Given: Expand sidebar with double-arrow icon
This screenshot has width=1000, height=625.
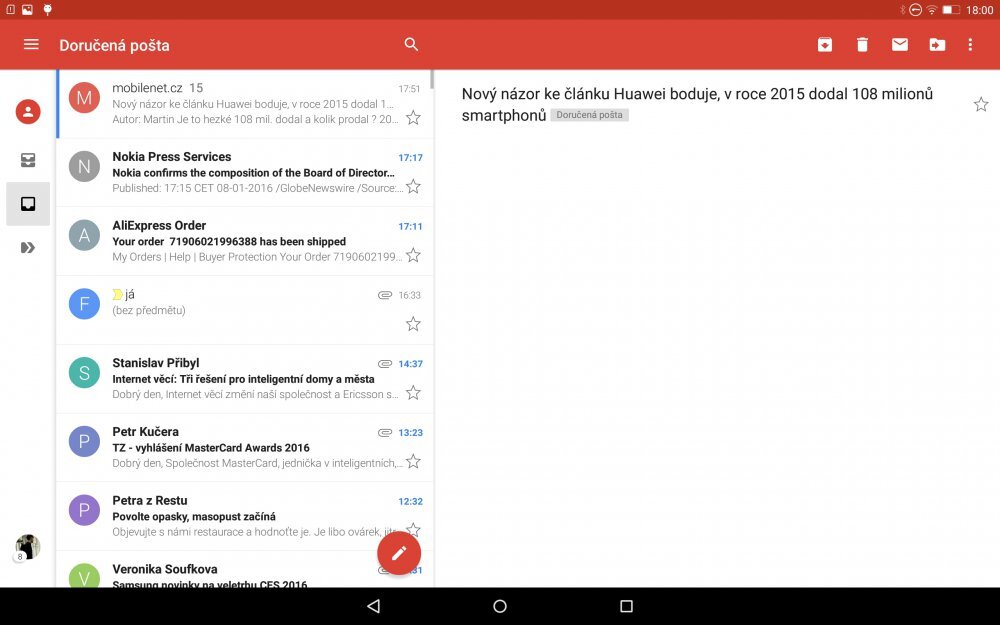Looking at the screenshot, I should click(28, 248).
